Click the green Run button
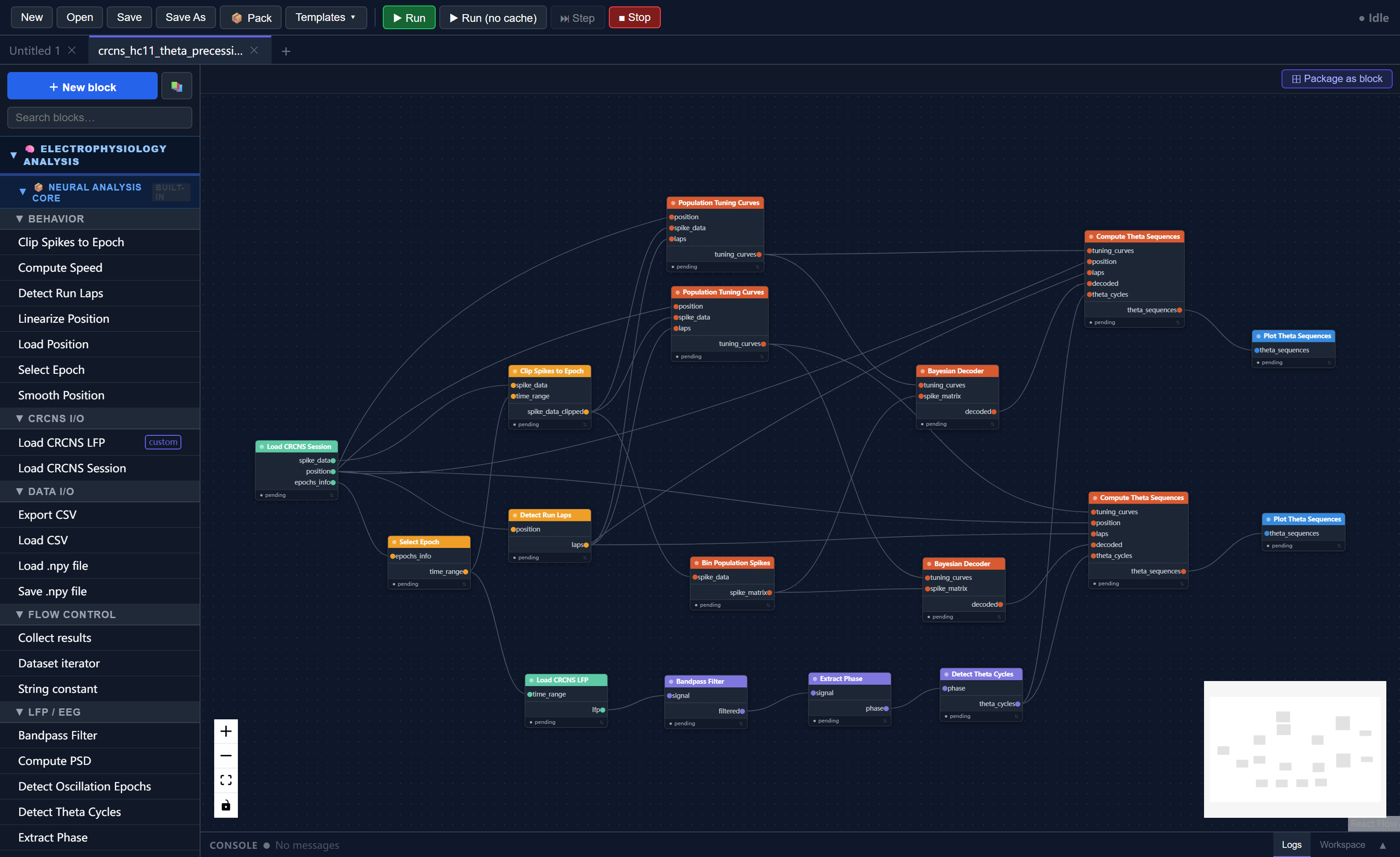 408,18
